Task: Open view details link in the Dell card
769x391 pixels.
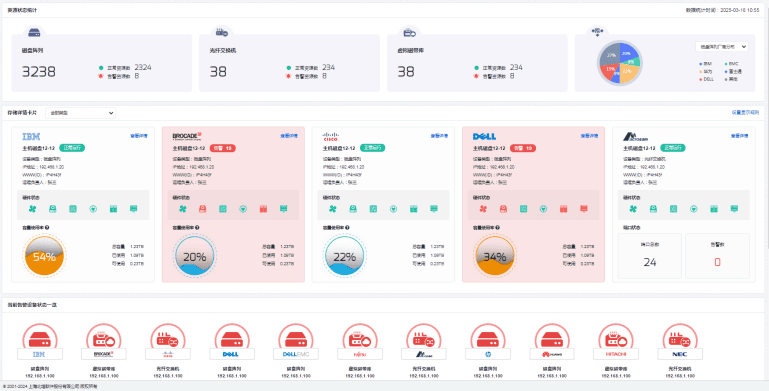Action: coord(590,136)
